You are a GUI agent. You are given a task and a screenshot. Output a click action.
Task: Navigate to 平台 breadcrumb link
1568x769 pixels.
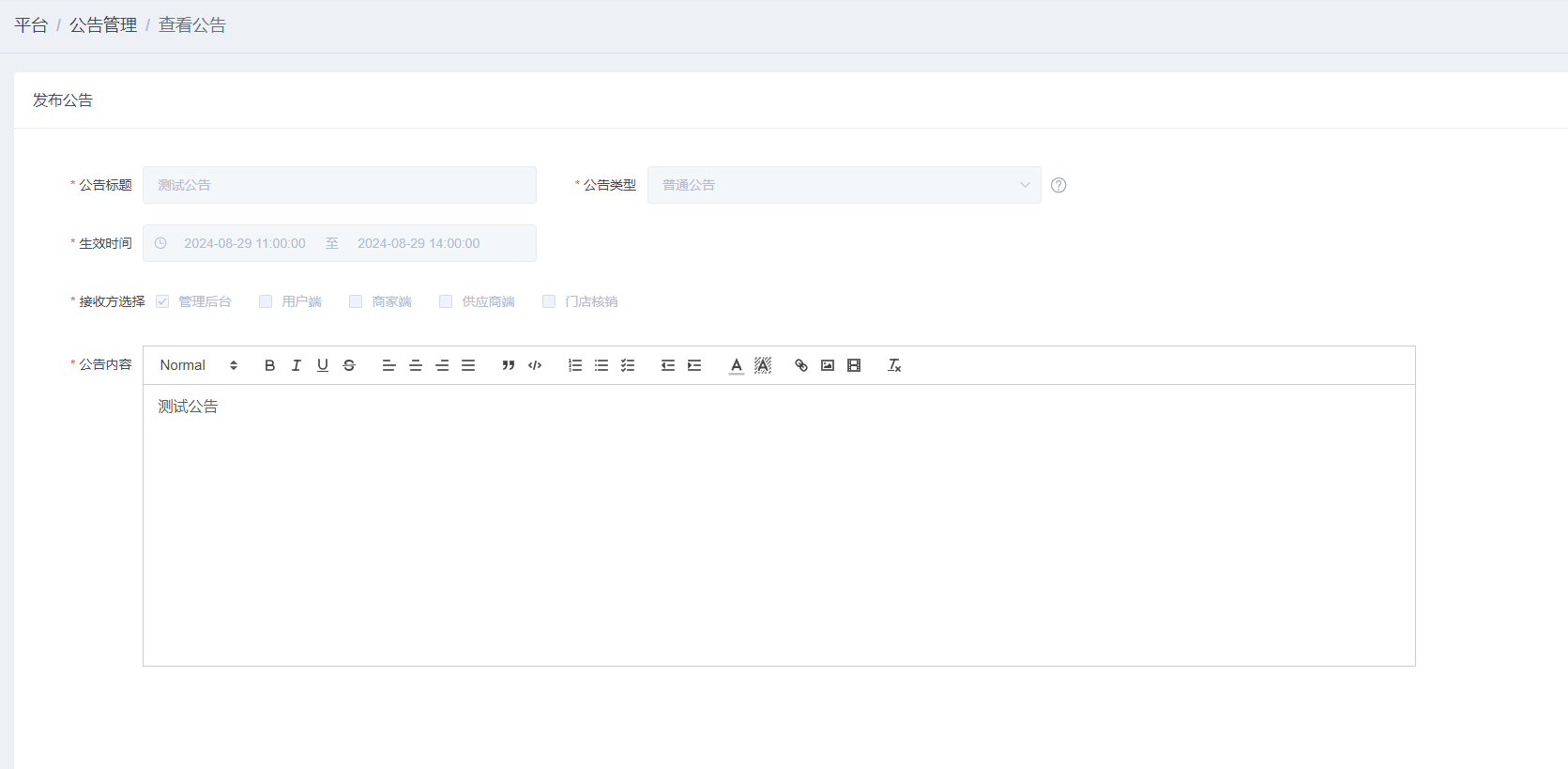31,25
